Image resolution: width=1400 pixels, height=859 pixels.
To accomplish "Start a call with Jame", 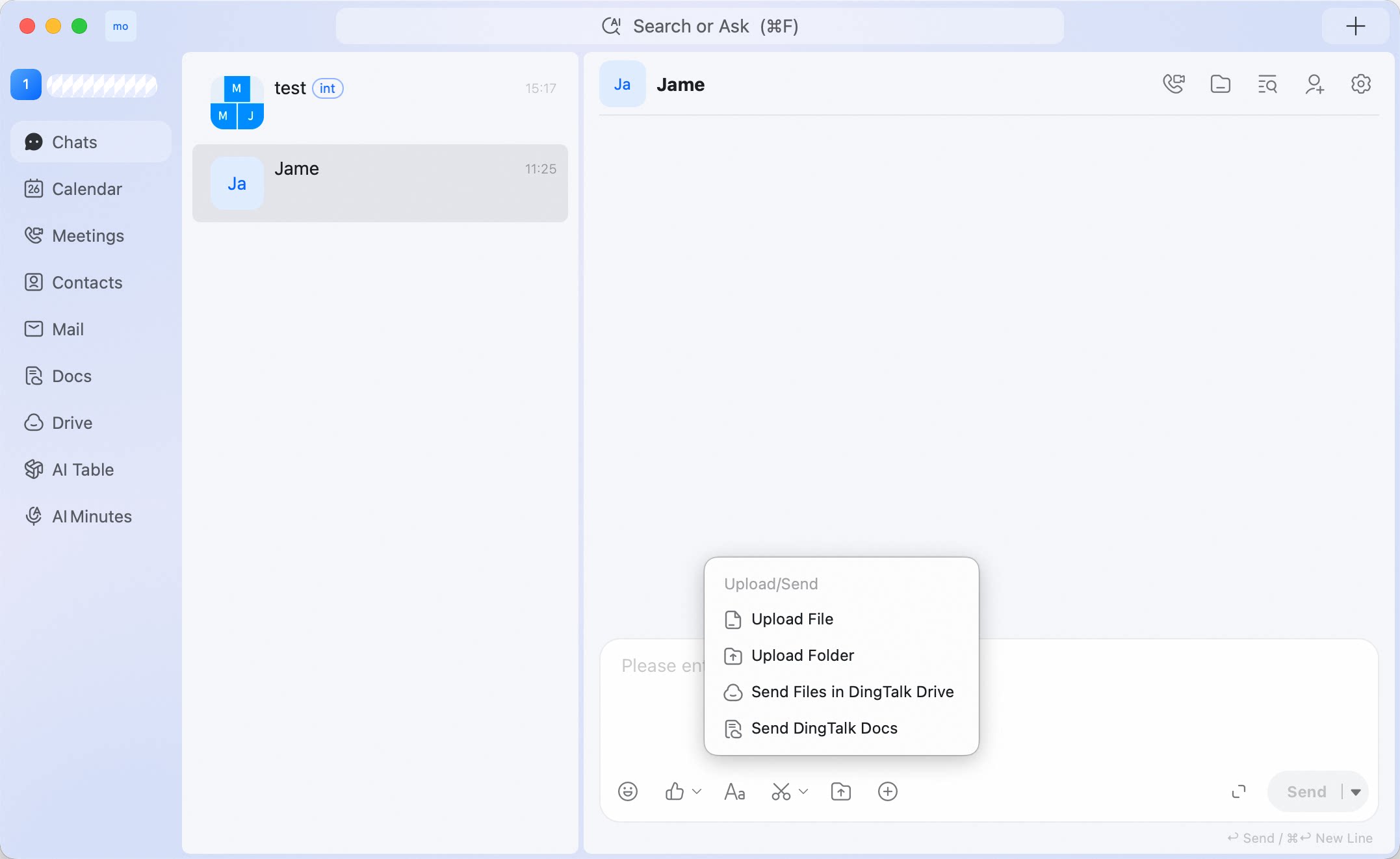I will click(1174, 84).
